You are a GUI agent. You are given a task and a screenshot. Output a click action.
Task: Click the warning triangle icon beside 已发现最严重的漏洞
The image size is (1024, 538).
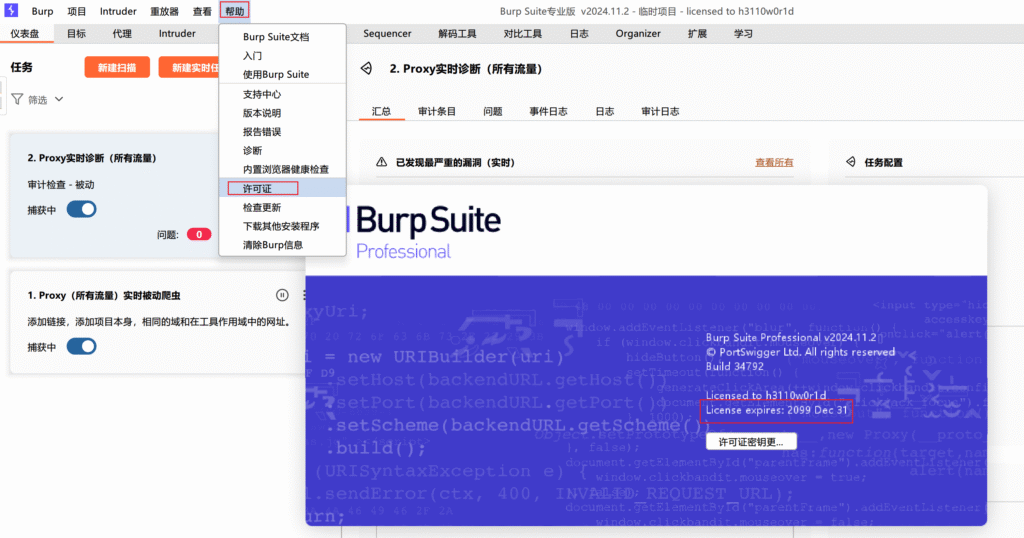pos(381,162)
